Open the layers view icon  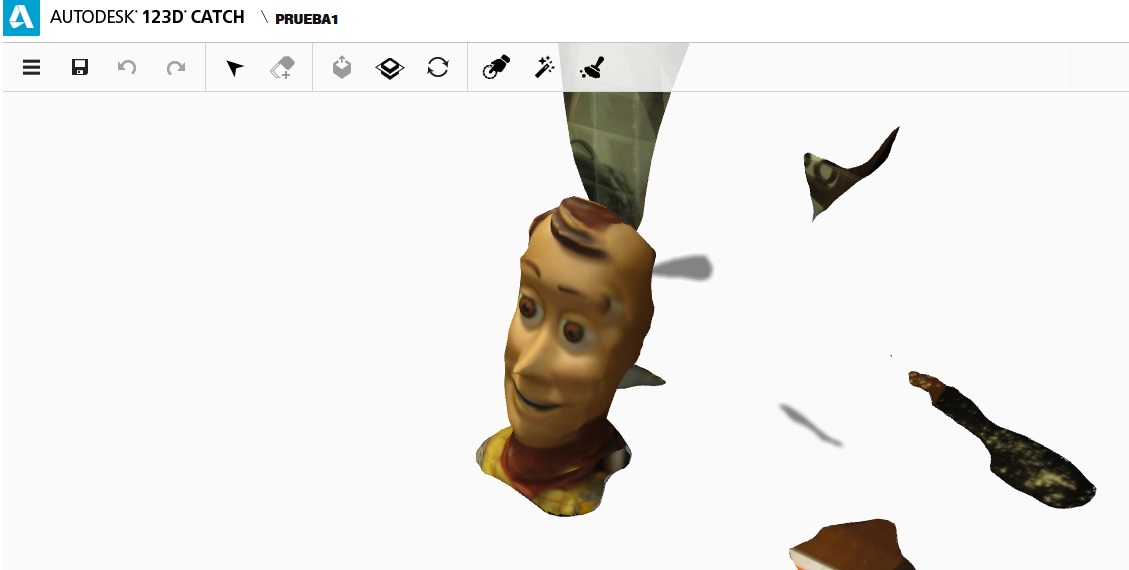click(390, 68)
